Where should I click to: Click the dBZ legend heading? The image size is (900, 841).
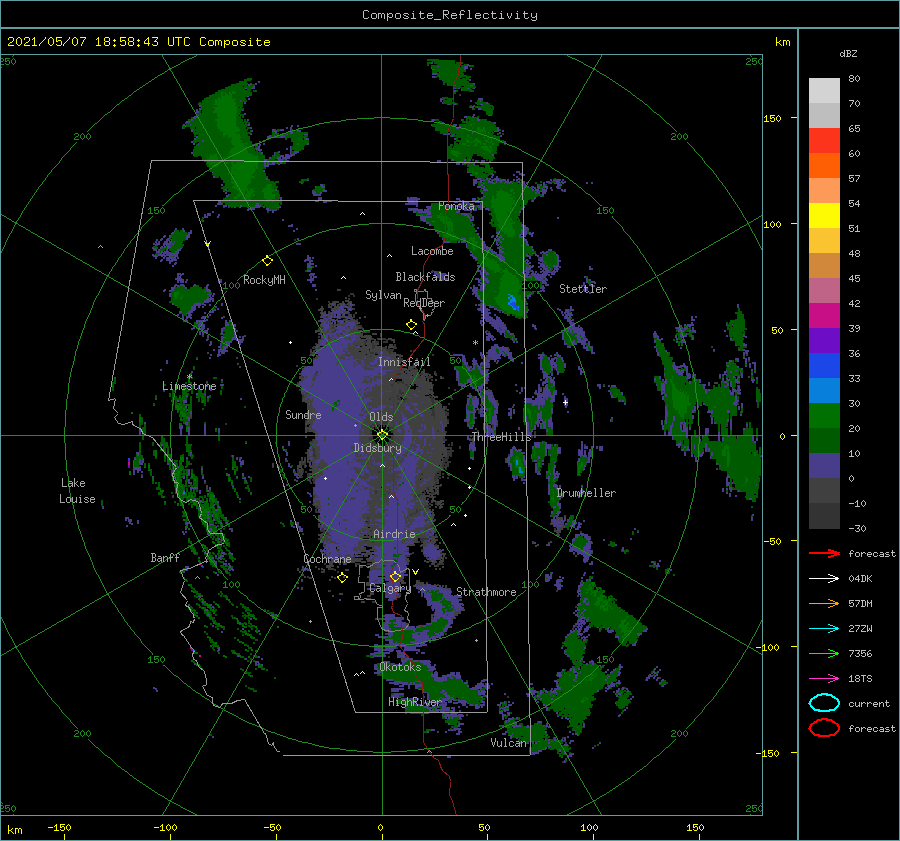click(848, 53)
